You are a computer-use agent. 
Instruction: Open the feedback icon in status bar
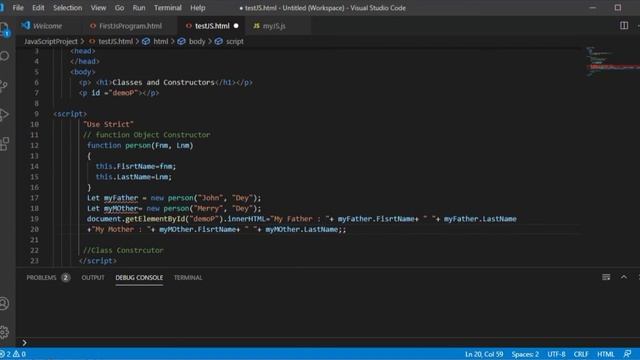pyautogui.click(x=627, y=354)
